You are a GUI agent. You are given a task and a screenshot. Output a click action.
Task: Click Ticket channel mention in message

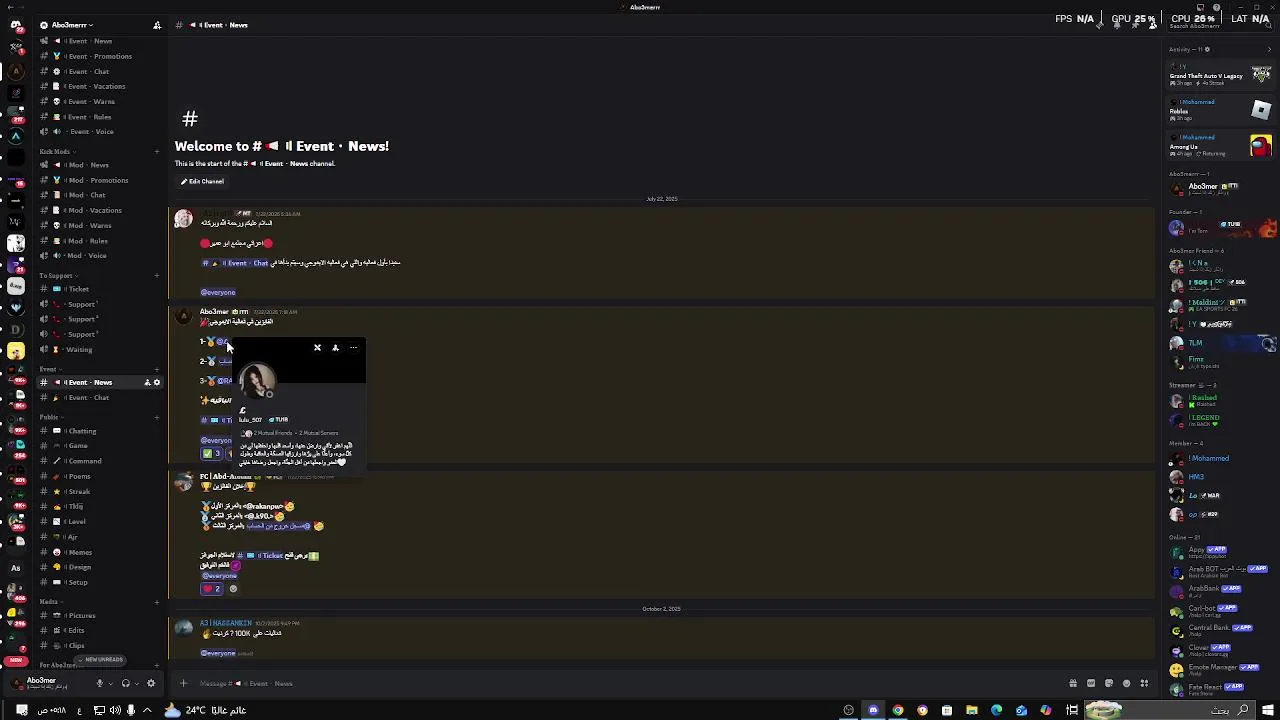(x=260, y=556)
